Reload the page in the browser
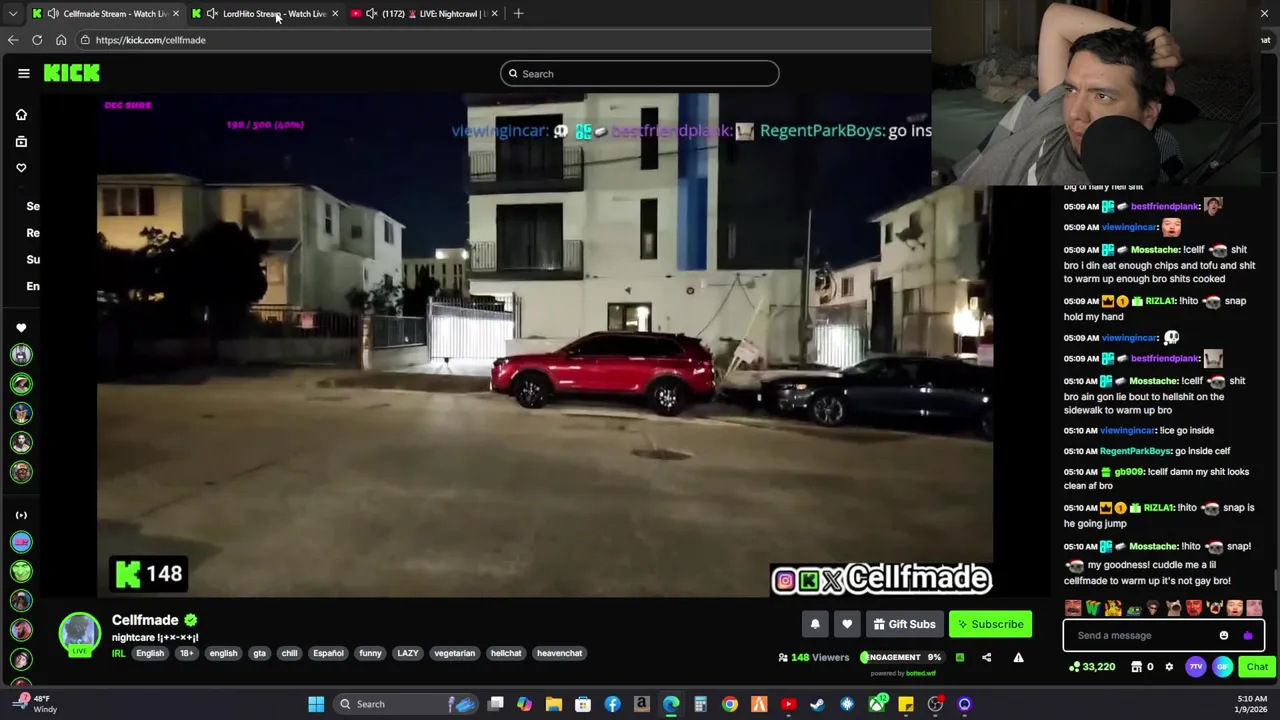Screen dimensions: 1280x720 pyautogui.click(x=37, y=40)
